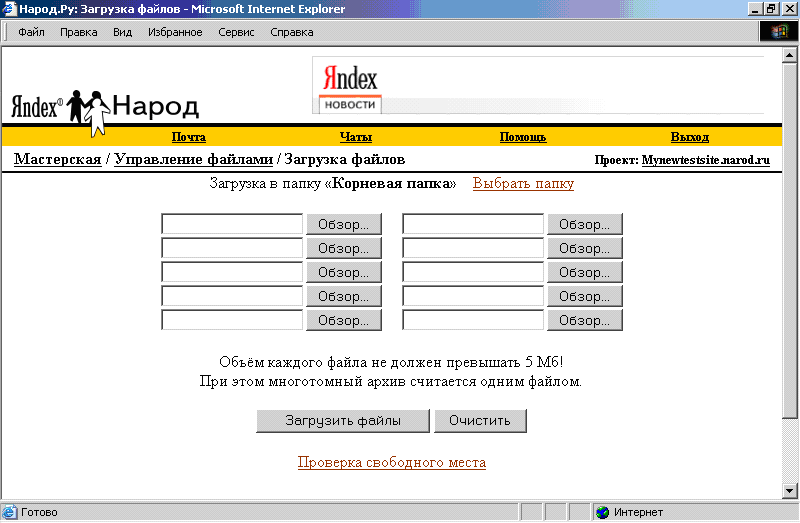Click the Yandex Народ logo
Screen dimensions: 800x523
point(105,111)
